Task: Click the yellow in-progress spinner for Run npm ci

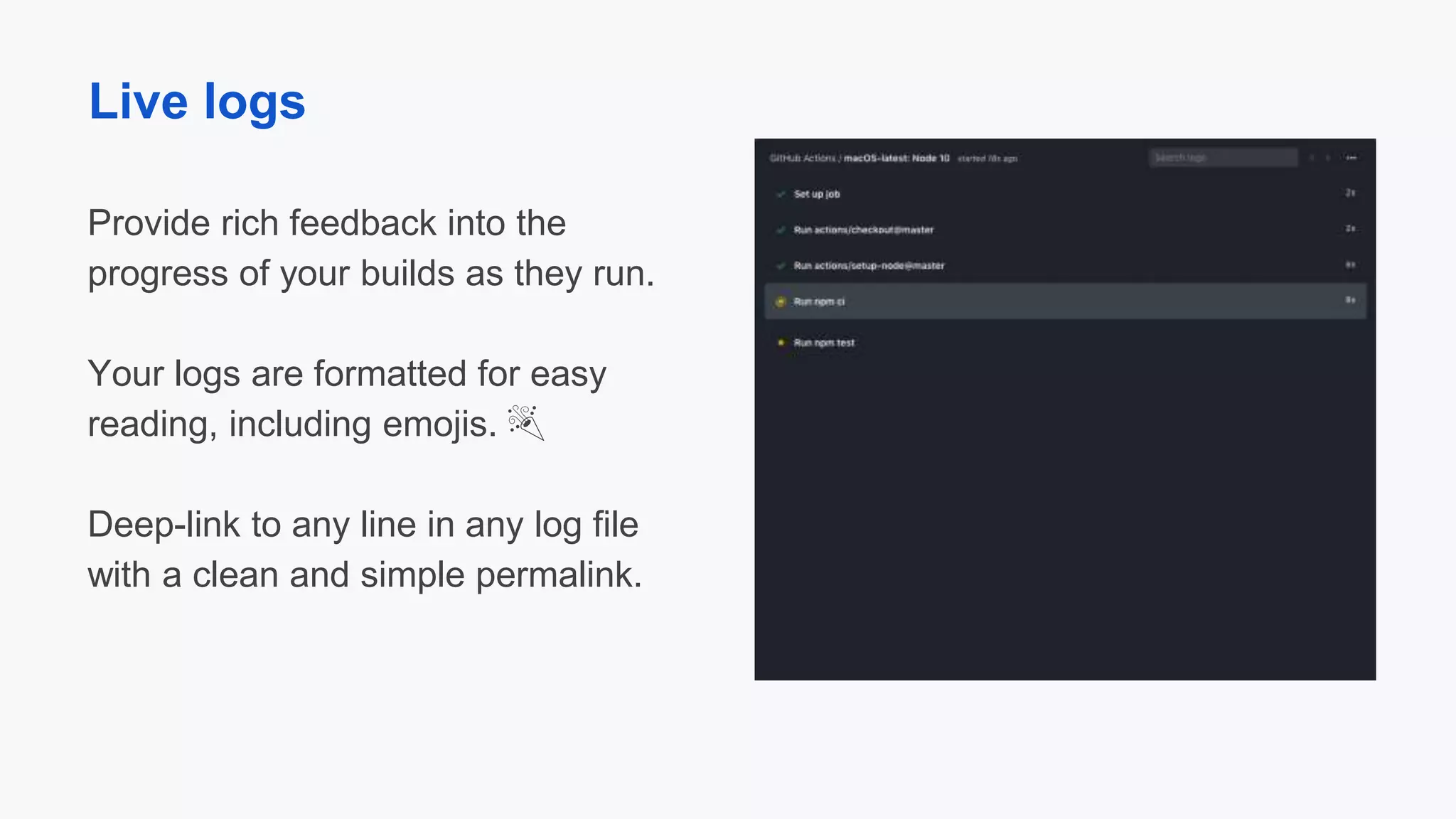Action: click(x=781, y=301)
